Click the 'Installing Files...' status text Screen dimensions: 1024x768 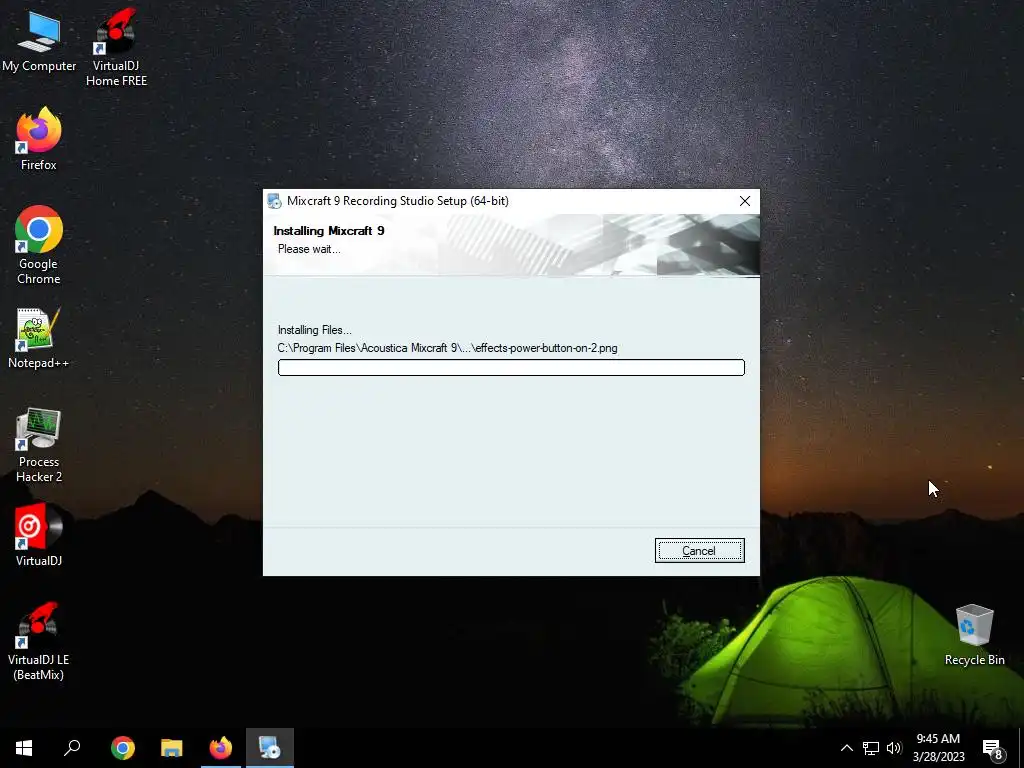[x=314, y=330]
